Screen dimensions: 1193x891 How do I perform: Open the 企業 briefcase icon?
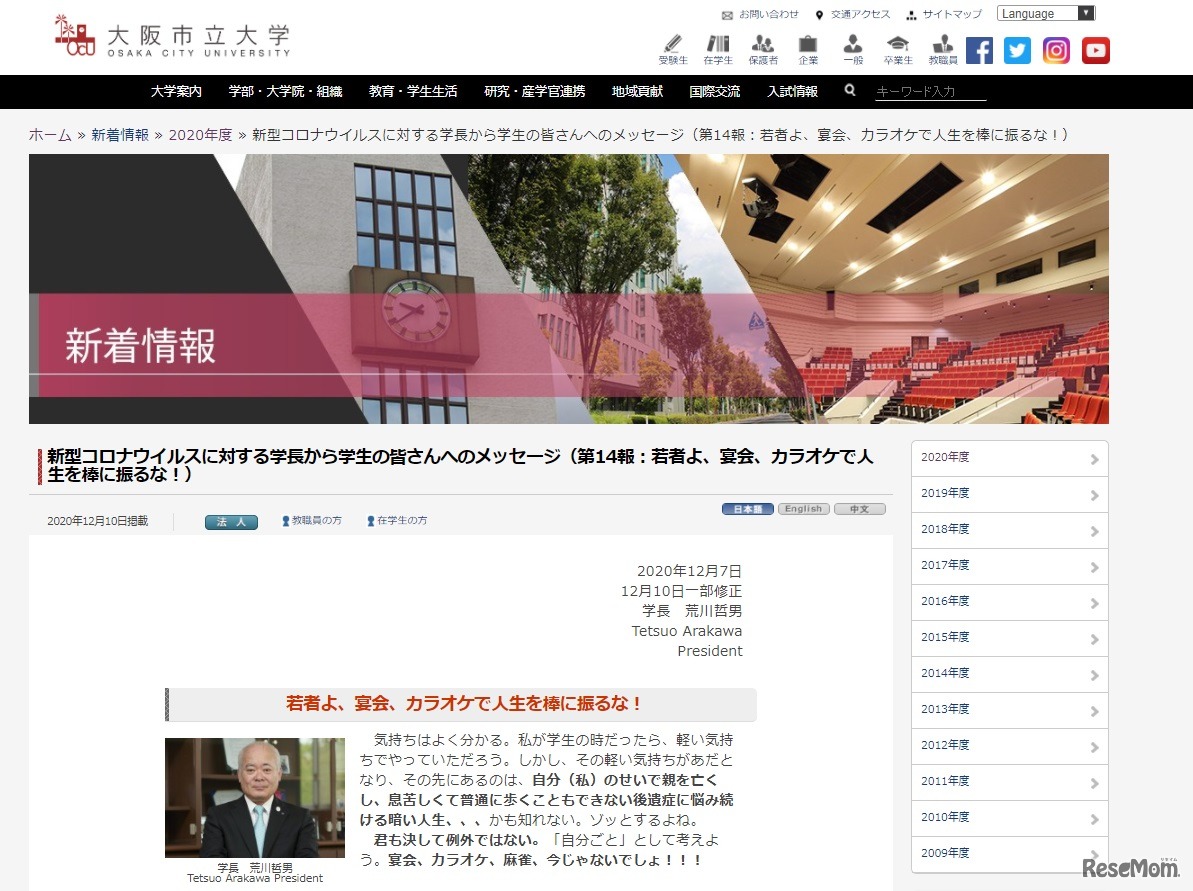click(x=808, y=50)
